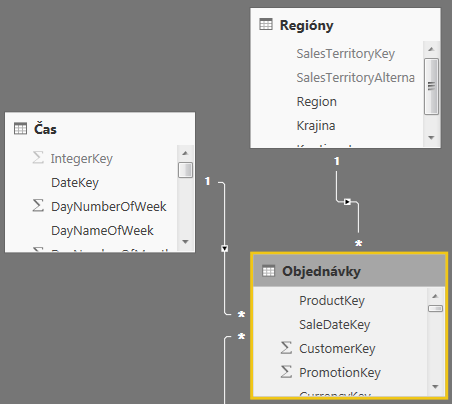The width and height of the screenshot is (452, 404).
Task: Click the Objednávky field list scroll-down arrow
Action: point(435,387)
